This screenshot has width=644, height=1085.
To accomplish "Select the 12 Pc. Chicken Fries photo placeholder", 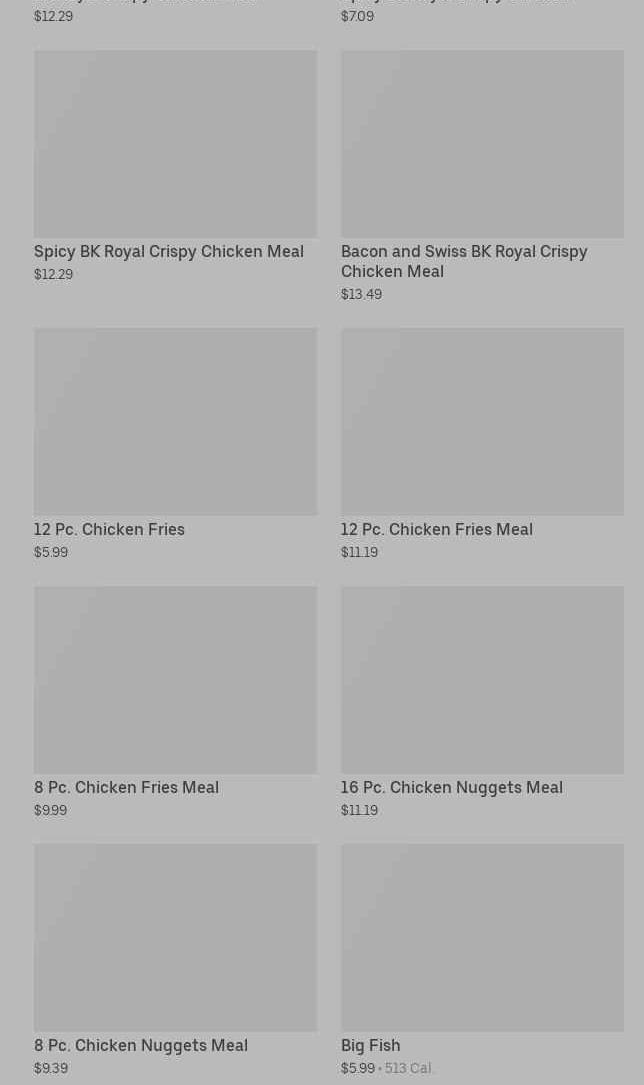I will click(x=175, y=421).
